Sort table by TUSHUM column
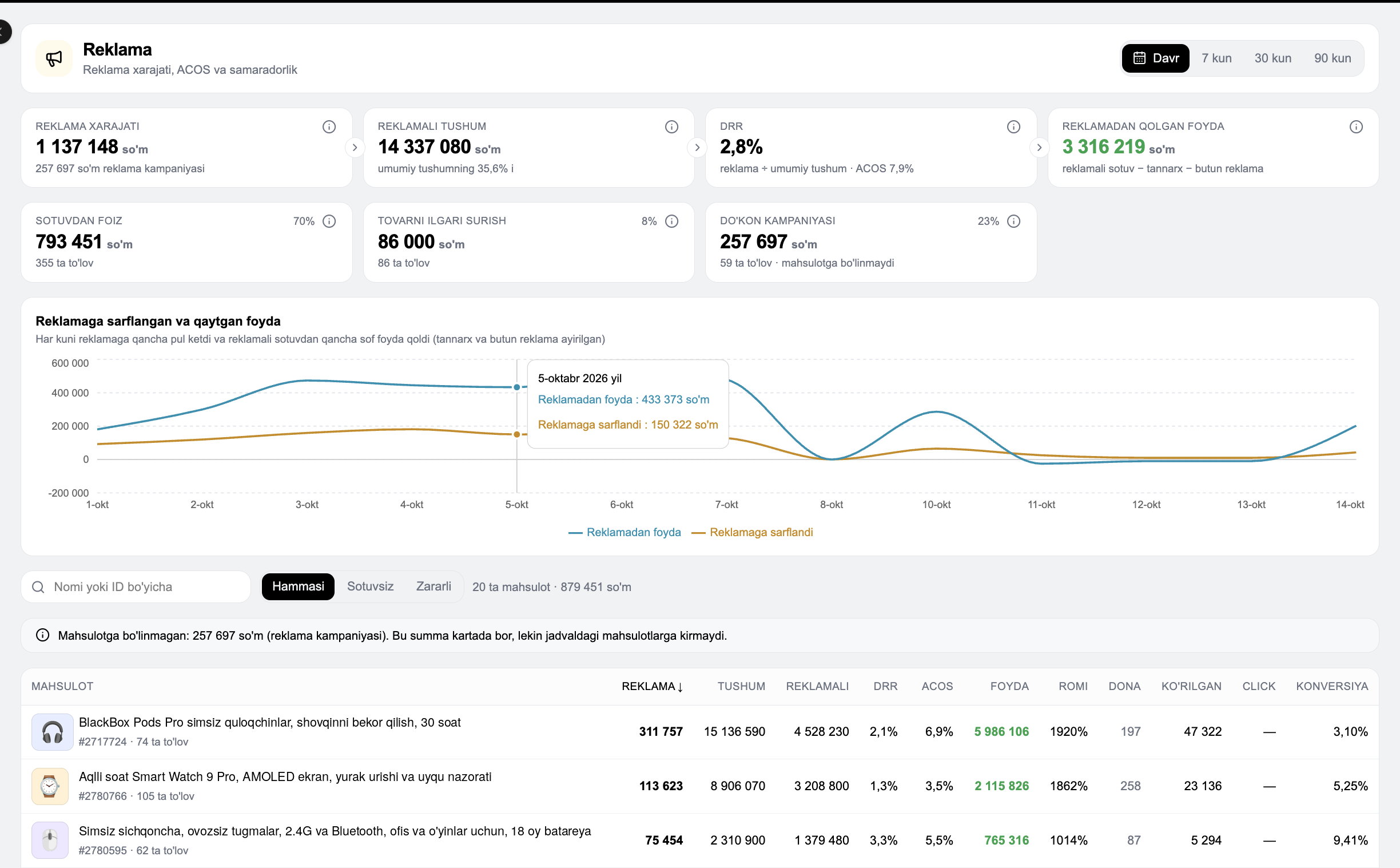Viewport: 1400px width, 868px height. click(741, 686)
